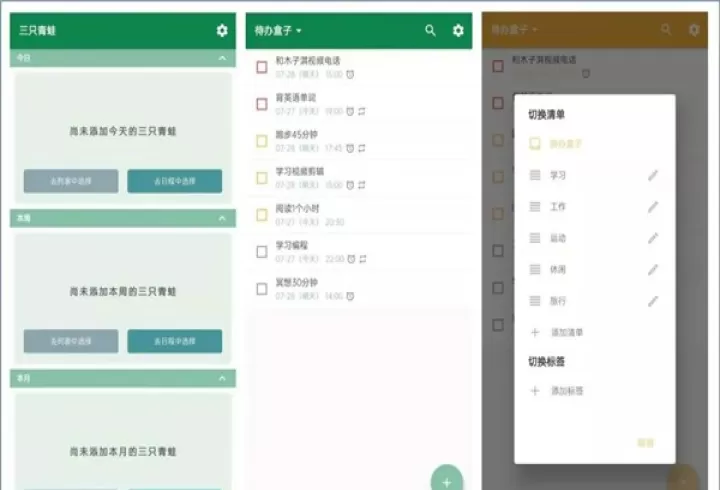Open settings gear in the green 待办盒子 header
The width and height of the screenshot is (720, 490).
coord(458,30)
